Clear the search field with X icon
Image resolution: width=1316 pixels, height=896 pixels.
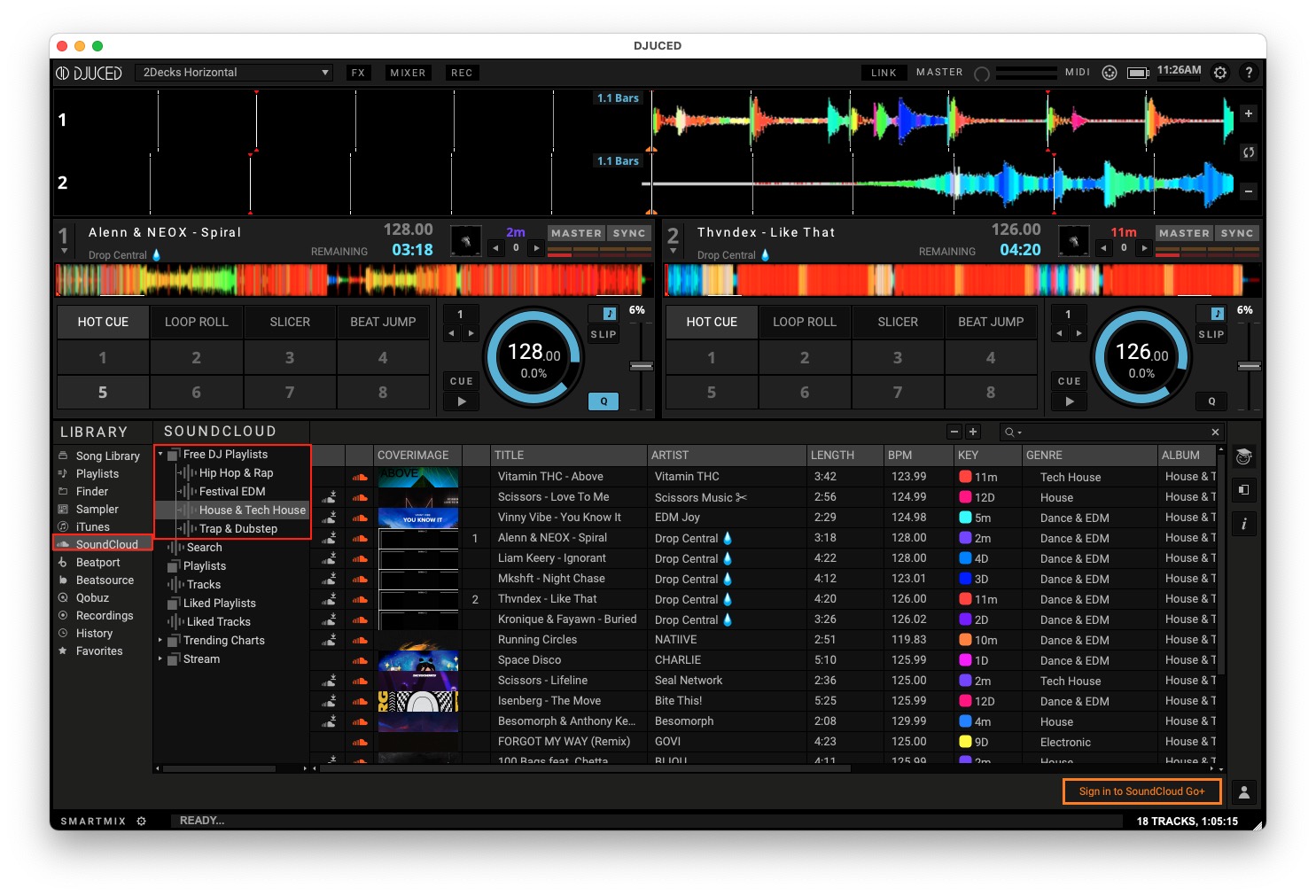point(1215,432)
